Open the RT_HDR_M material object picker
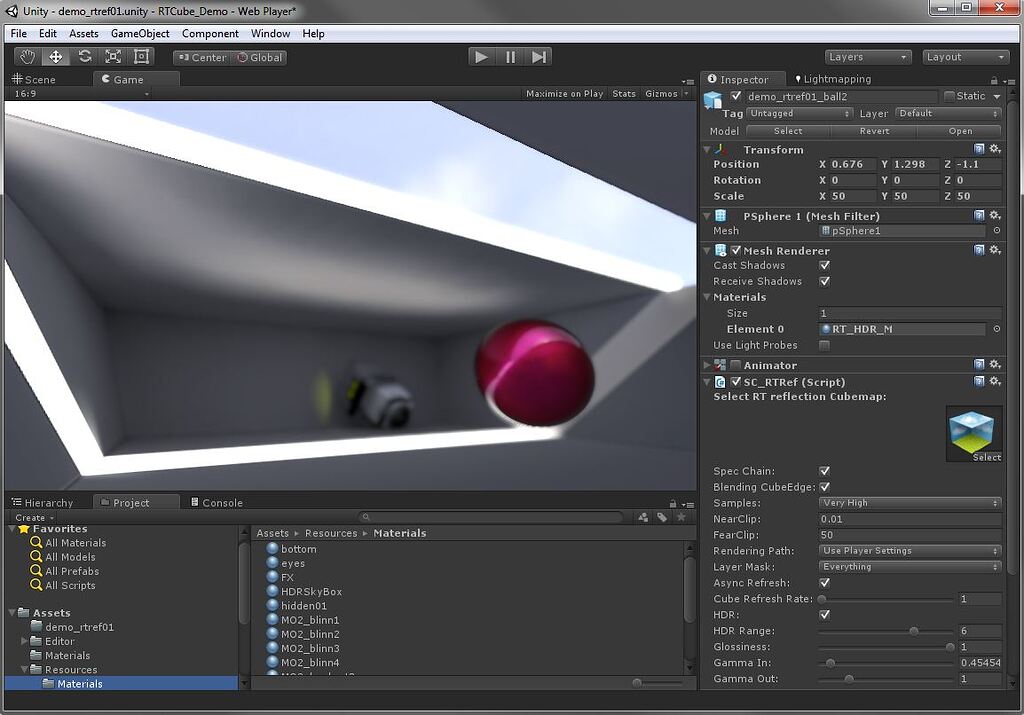 (996, 328)
